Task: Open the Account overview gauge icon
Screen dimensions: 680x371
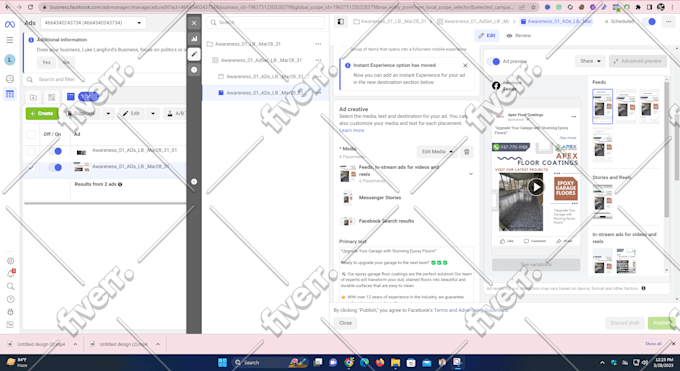Action: [x=10, y=79]
